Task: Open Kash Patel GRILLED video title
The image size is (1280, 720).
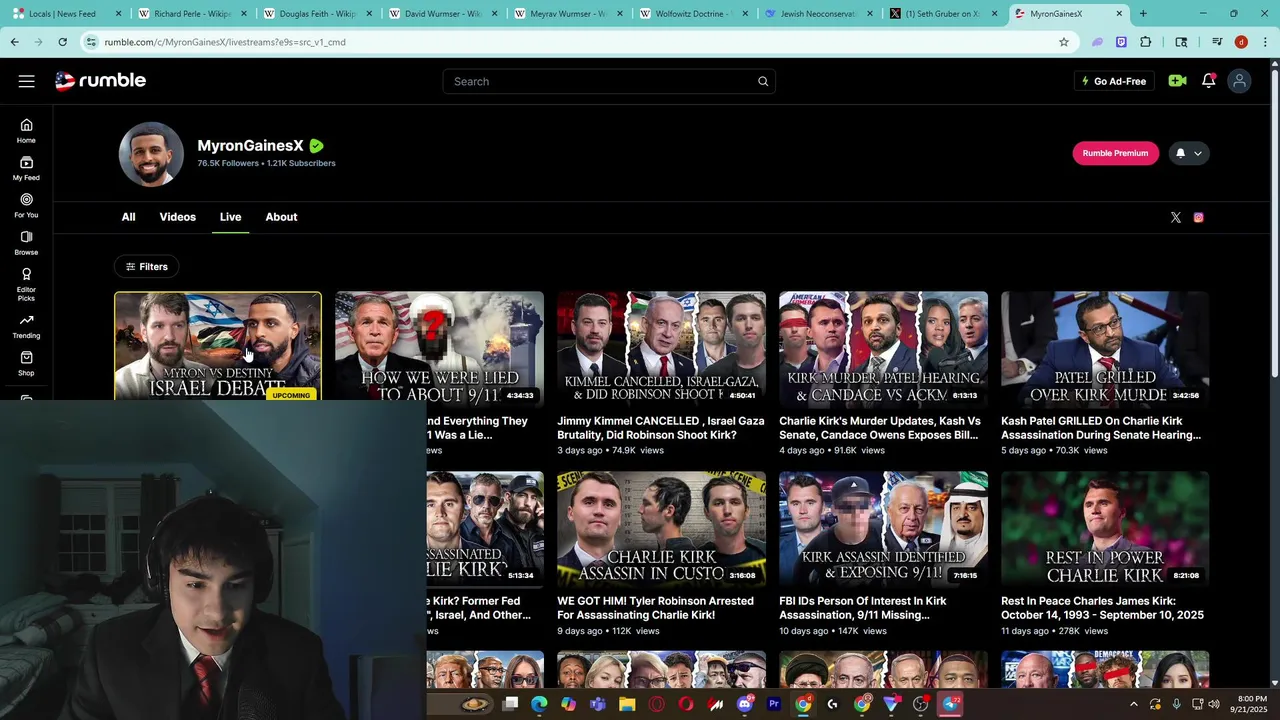Action: tap(1101, 428)
